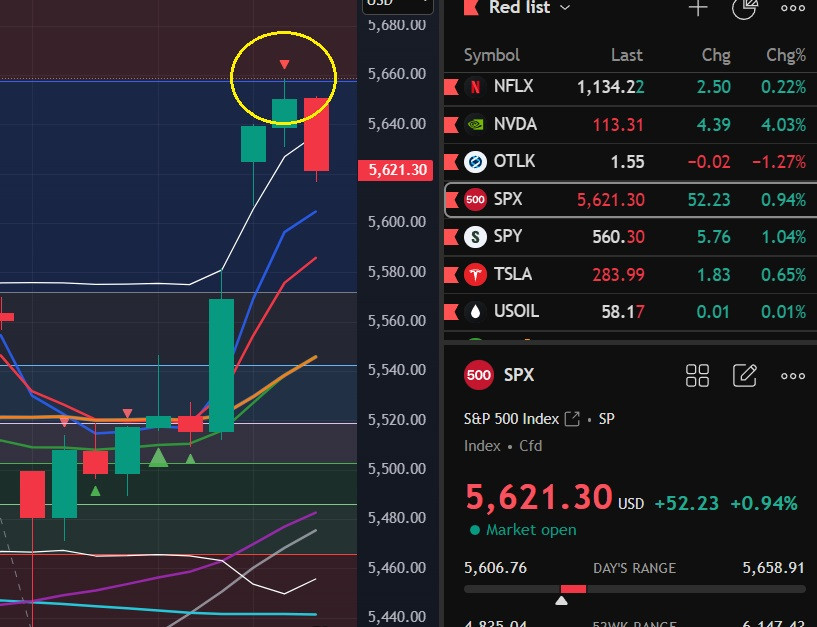Open the details panel grid view icon

point(697,376)
